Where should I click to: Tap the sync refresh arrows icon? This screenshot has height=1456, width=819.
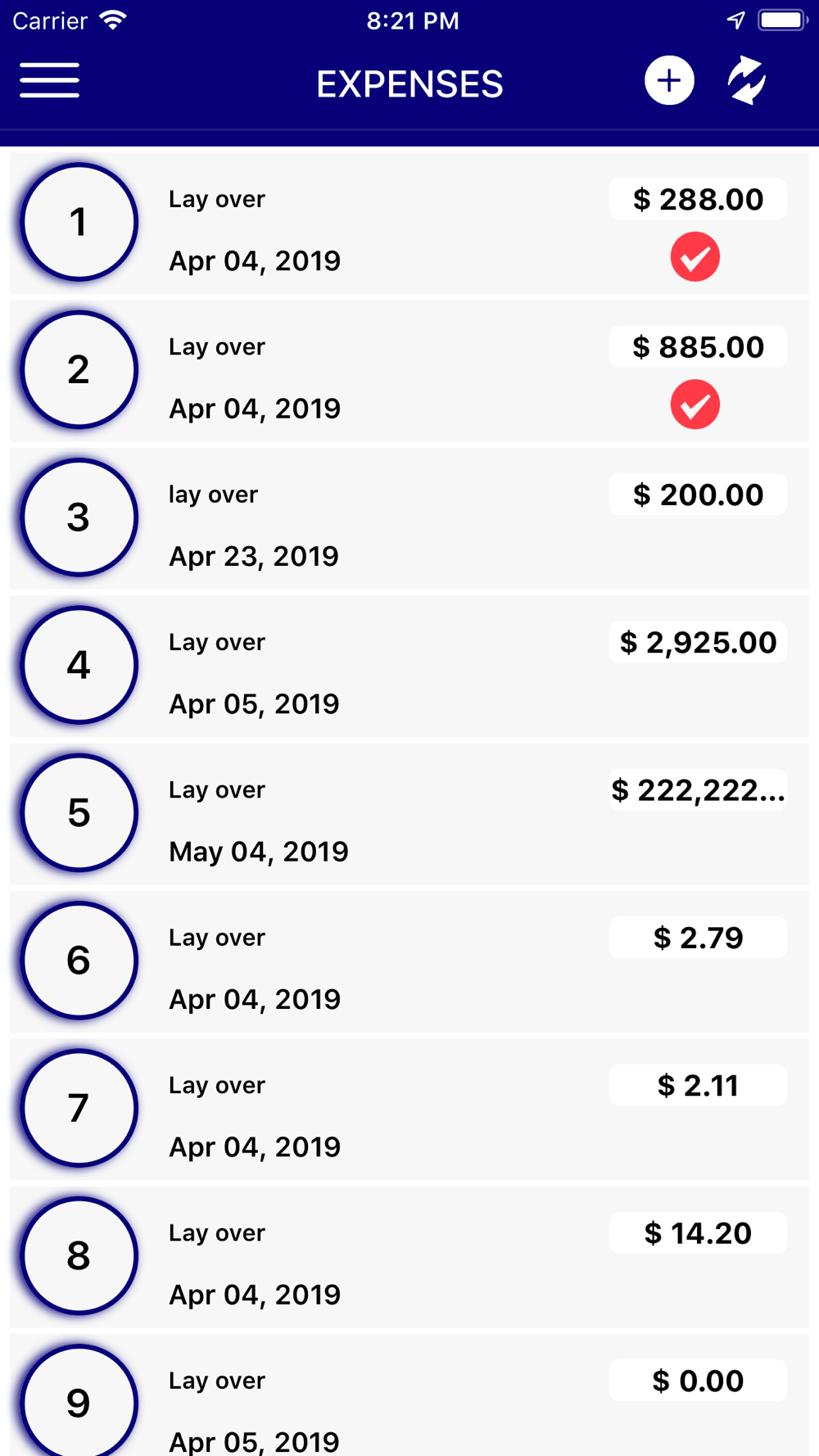747,80
